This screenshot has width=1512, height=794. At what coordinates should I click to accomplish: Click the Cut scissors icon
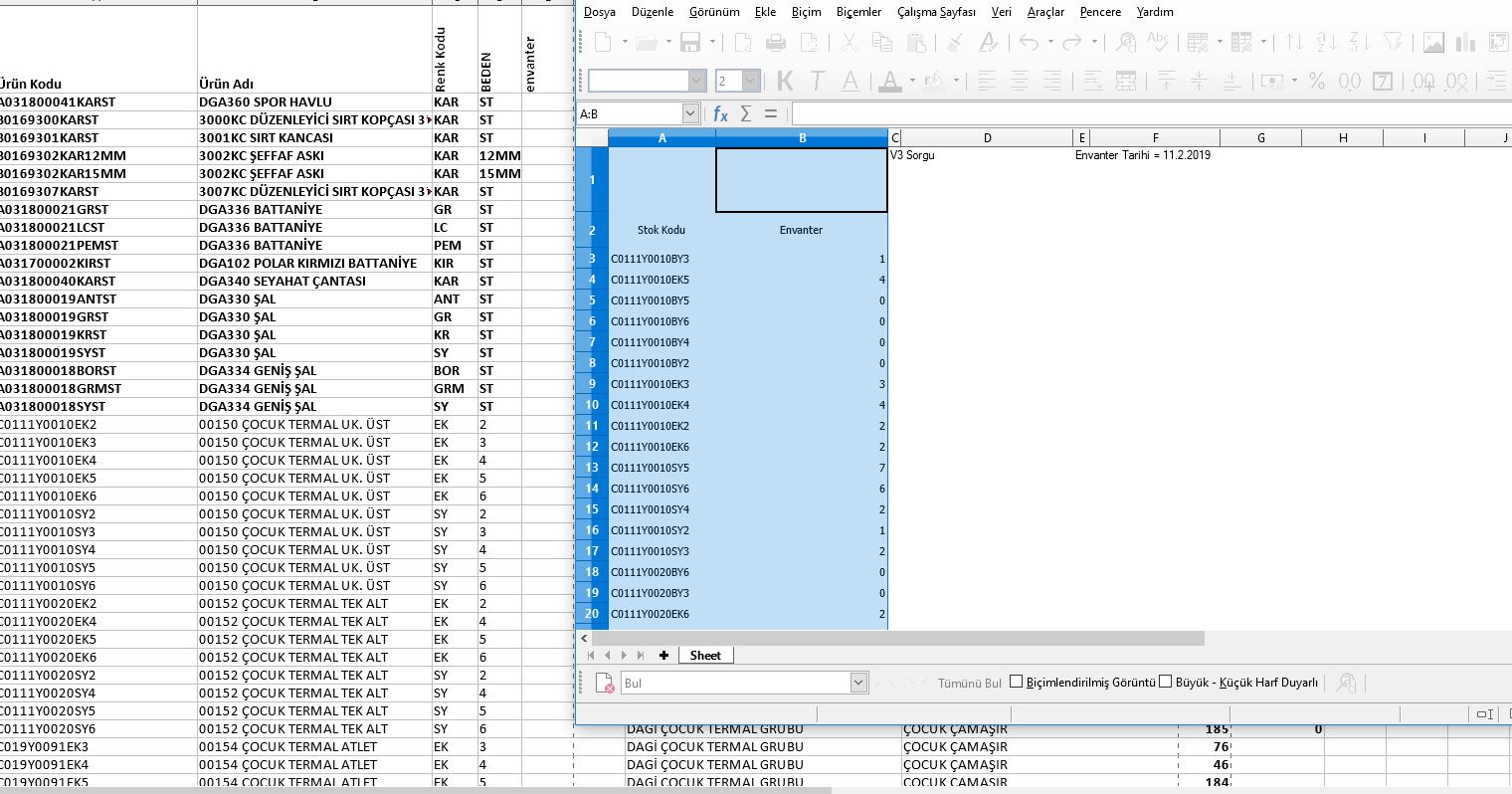[849, 42]
